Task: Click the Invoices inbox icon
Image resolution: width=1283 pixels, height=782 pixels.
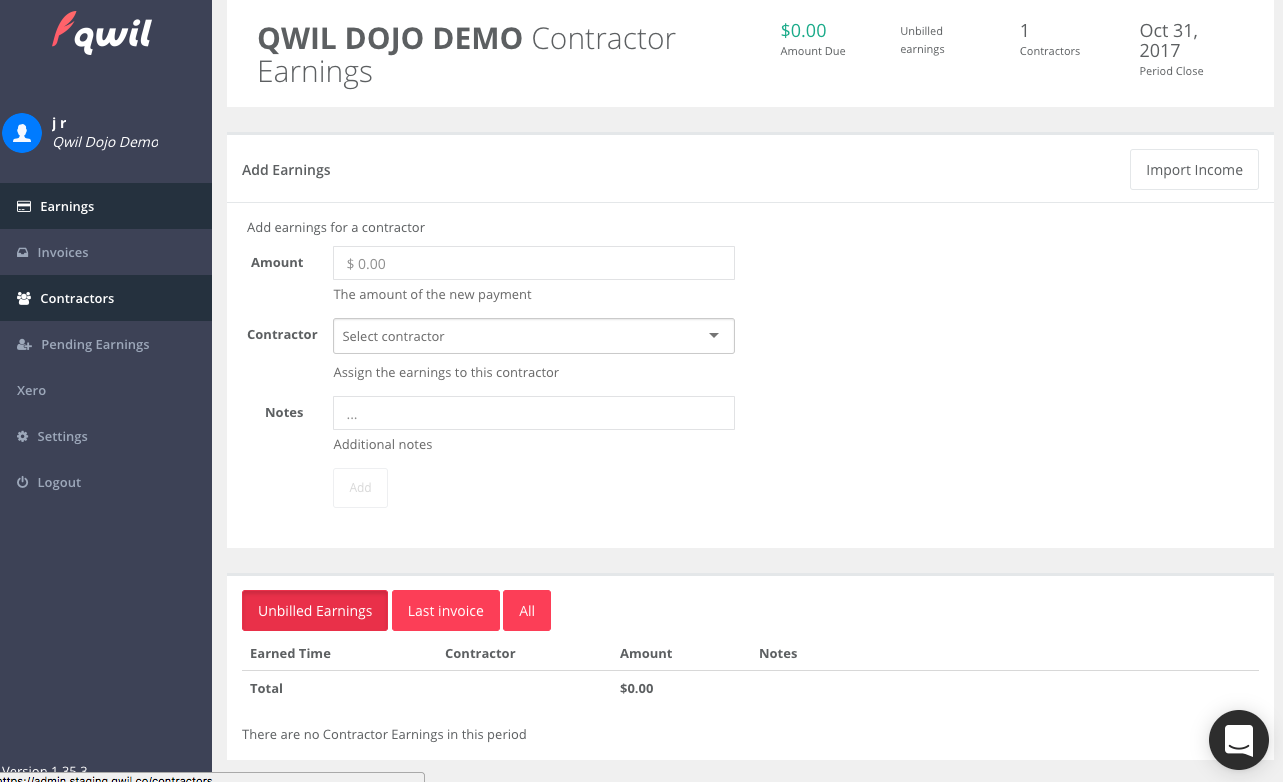Action: (x=23, y=253)
